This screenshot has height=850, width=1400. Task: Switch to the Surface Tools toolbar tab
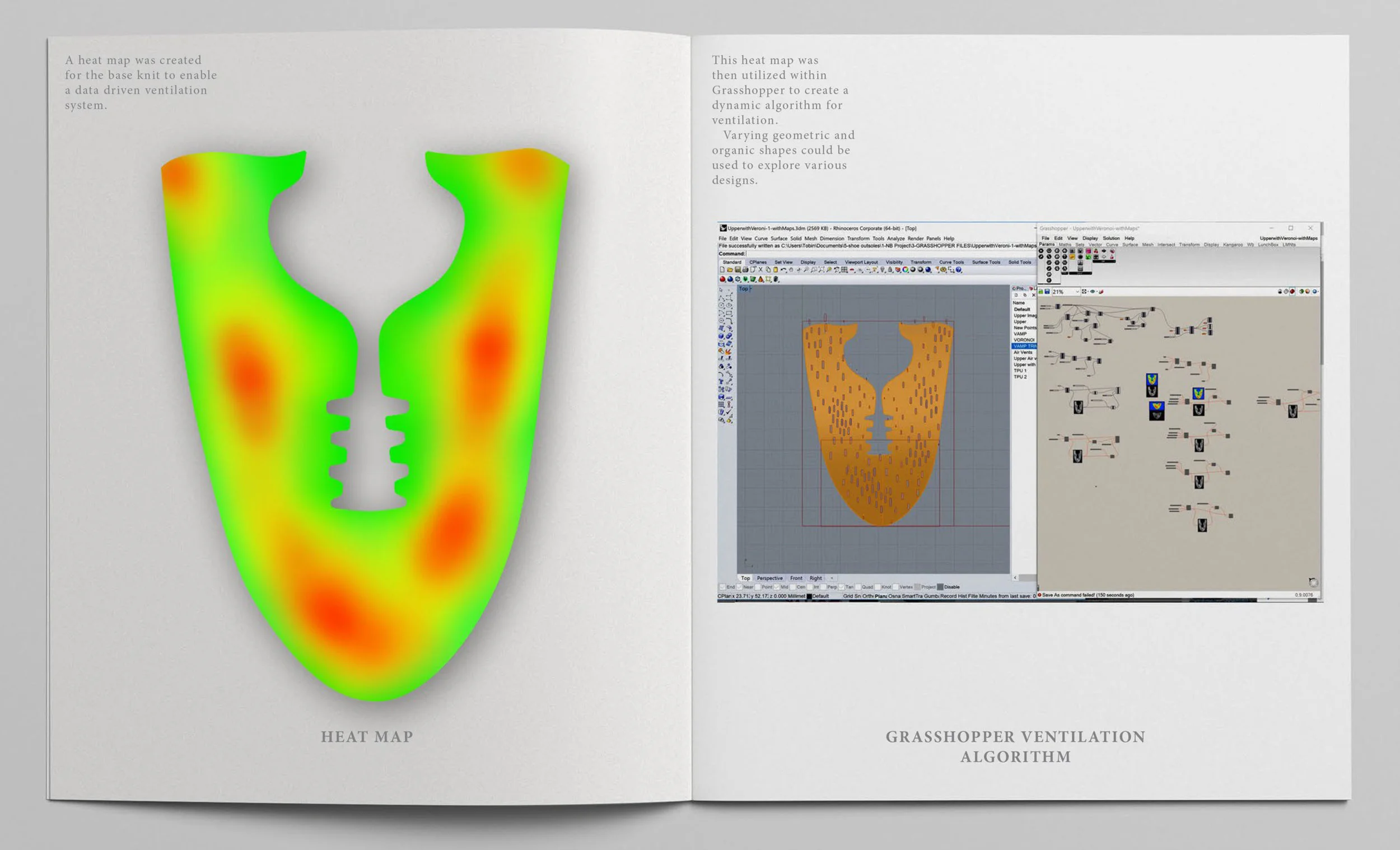click(x=986, y=263)
